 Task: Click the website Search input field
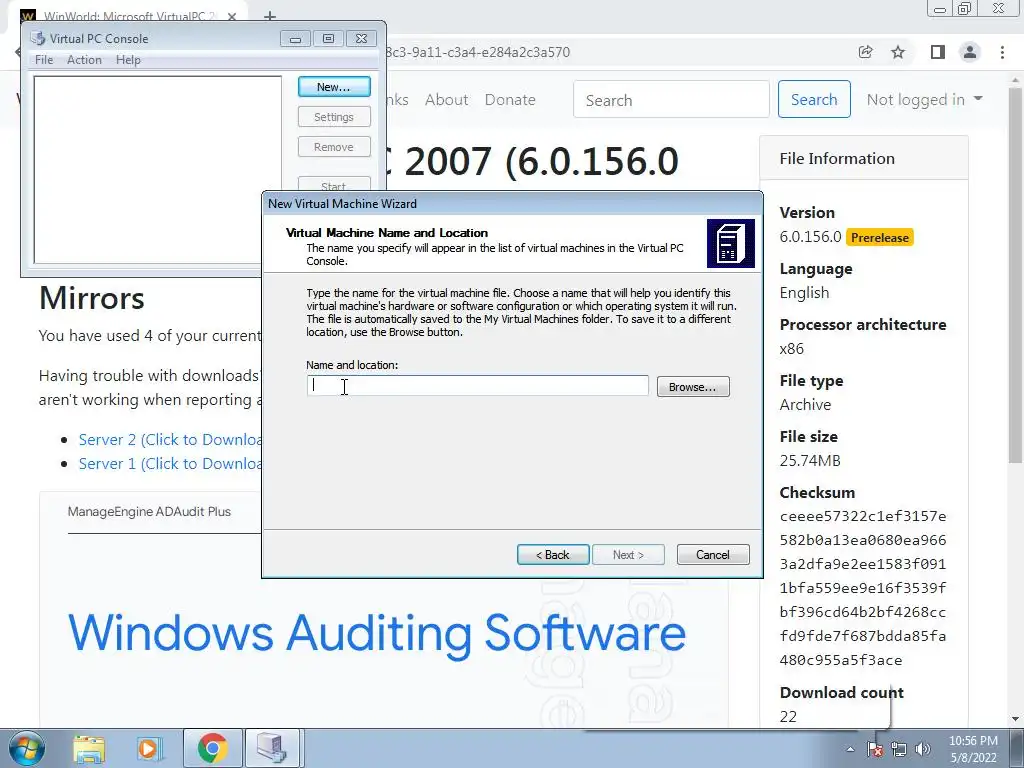point(671,99)
